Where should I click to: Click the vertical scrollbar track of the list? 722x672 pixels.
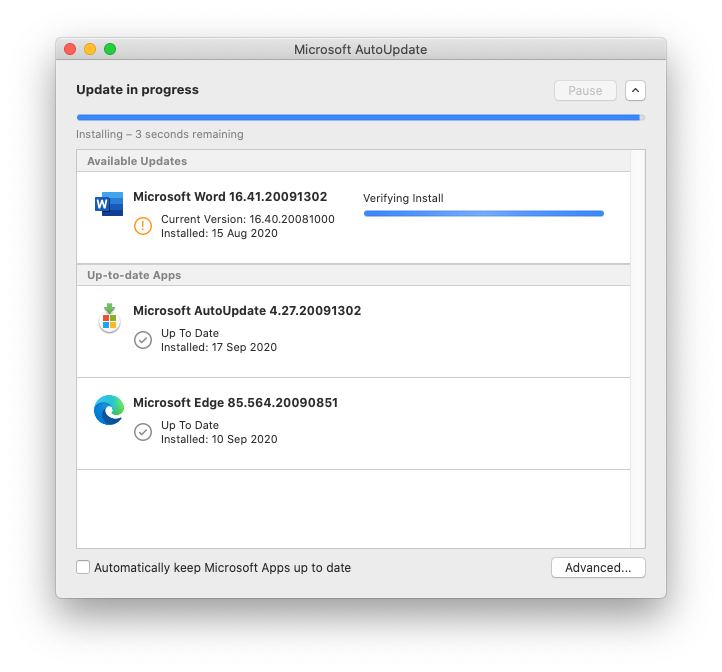[x=638, y=349]
